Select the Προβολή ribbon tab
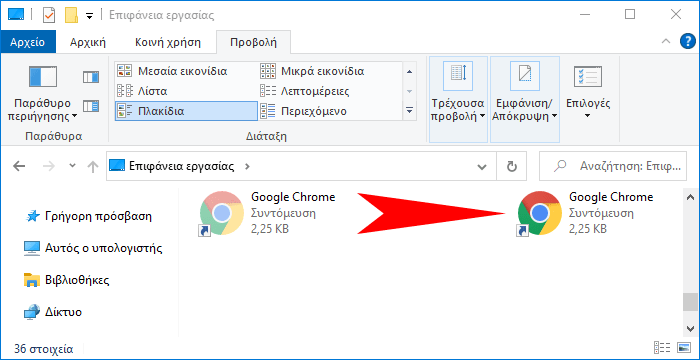This screenshot has width=700, height=360. 253,42
